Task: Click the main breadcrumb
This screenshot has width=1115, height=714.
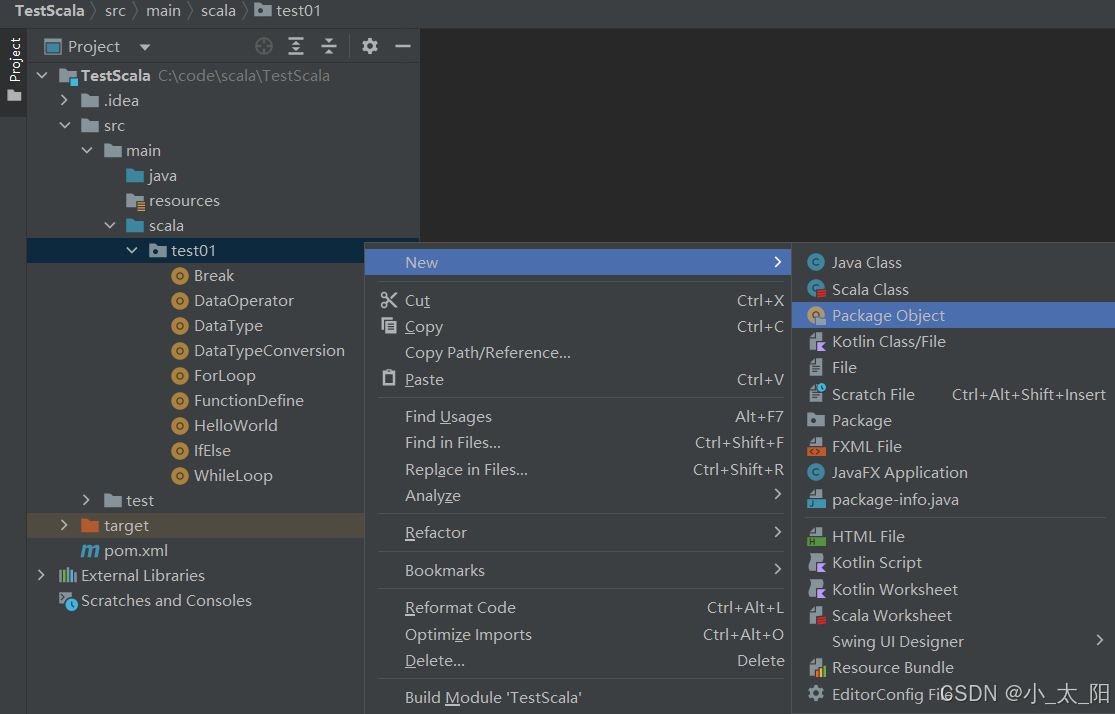Action: coord(164,11)
